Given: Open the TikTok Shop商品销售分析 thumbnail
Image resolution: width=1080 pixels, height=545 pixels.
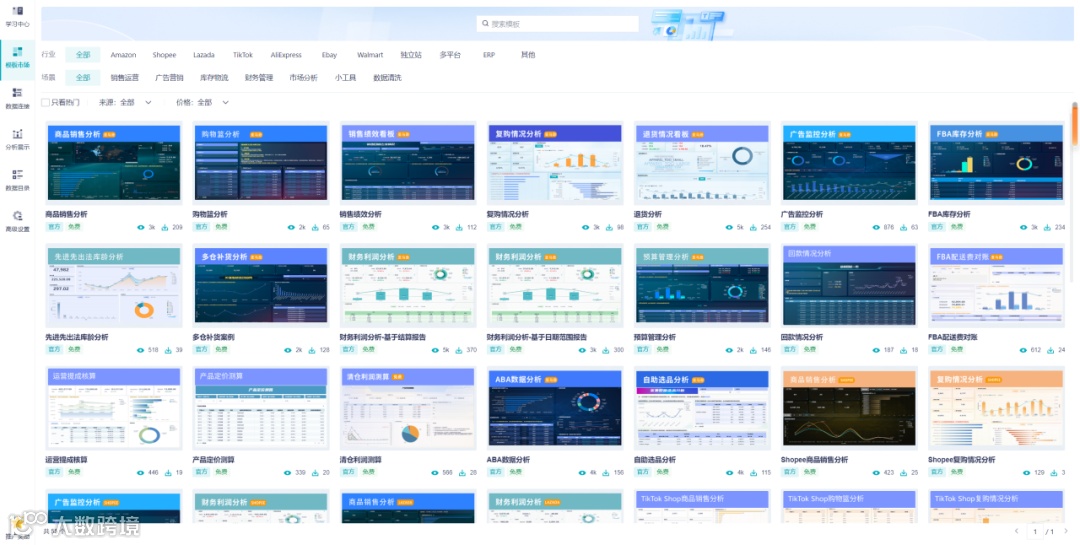Looking at the screenshot, I should coord(702,507).
